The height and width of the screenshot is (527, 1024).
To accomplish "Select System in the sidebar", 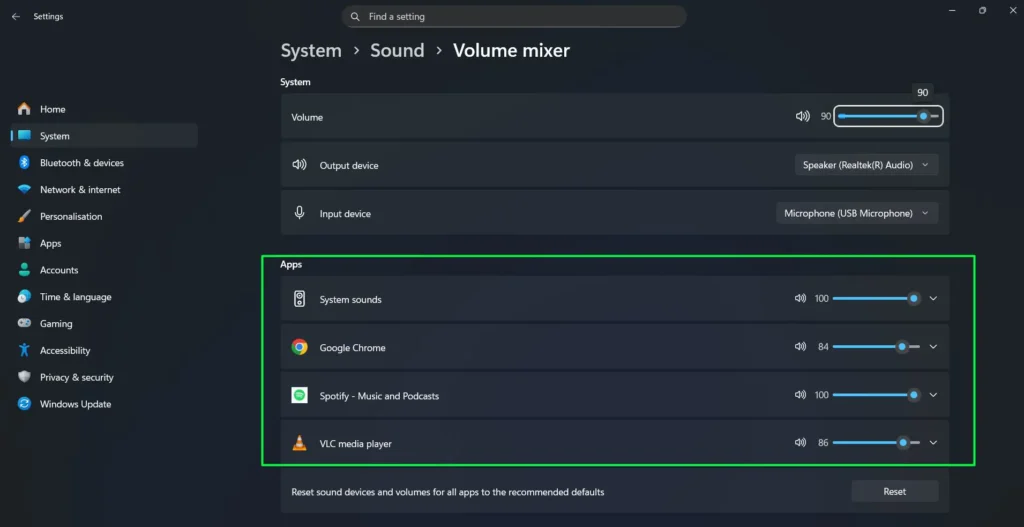I will 104,136.
